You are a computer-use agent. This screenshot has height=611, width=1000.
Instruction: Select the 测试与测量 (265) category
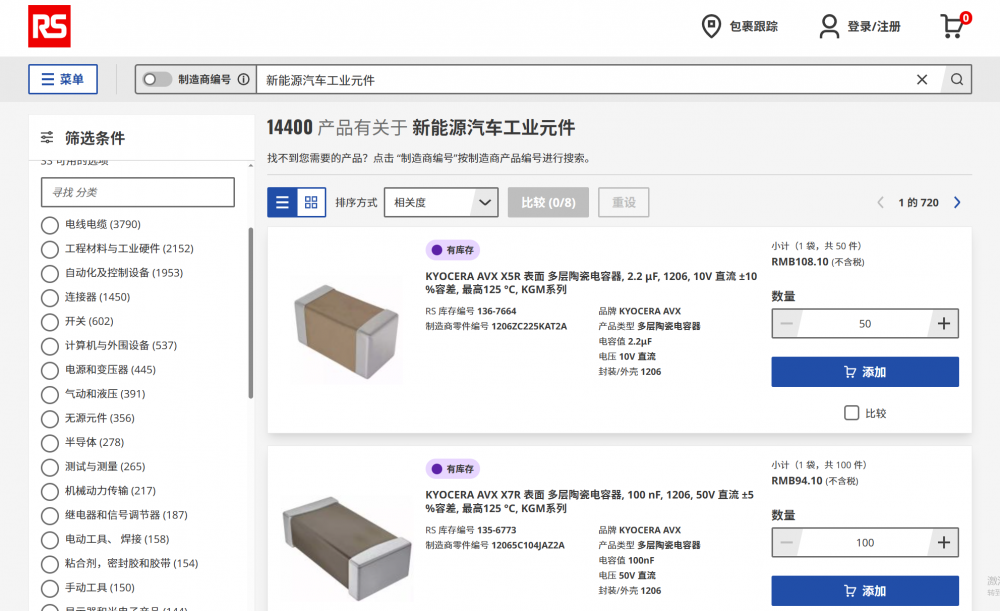[x=50, y=467]
